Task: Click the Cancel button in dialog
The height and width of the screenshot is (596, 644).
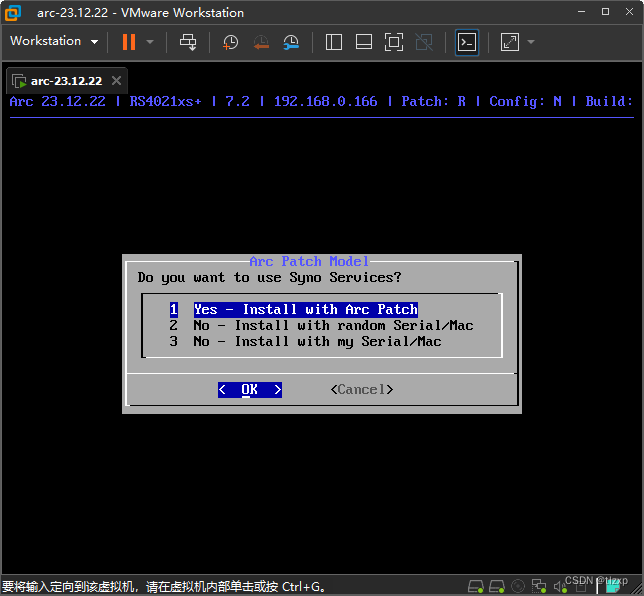Action: point(362,389)
